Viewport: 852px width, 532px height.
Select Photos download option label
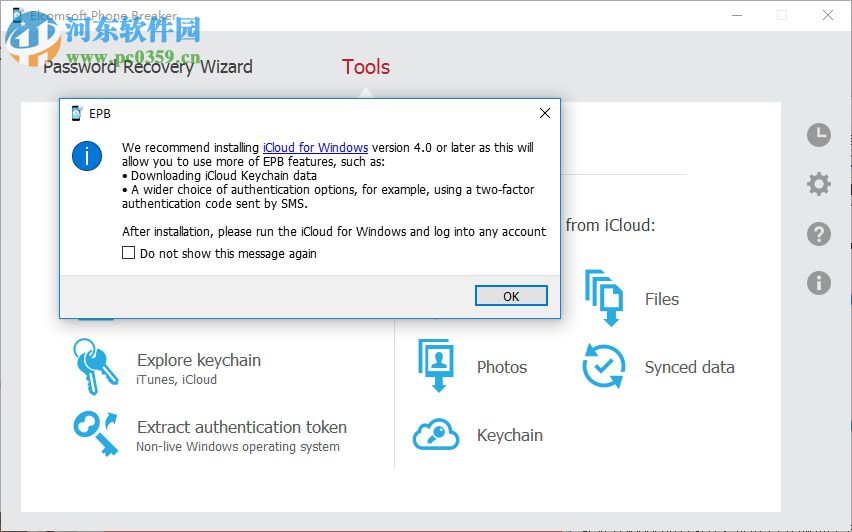(x=502, y=367)
